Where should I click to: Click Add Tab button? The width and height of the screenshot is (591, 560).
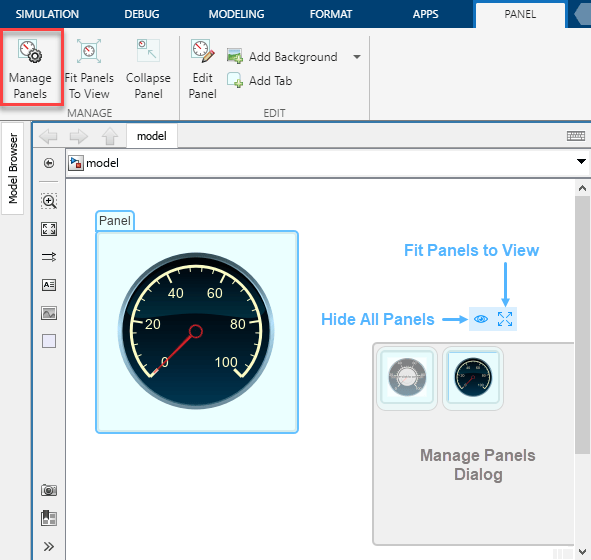tap(260, 81)
